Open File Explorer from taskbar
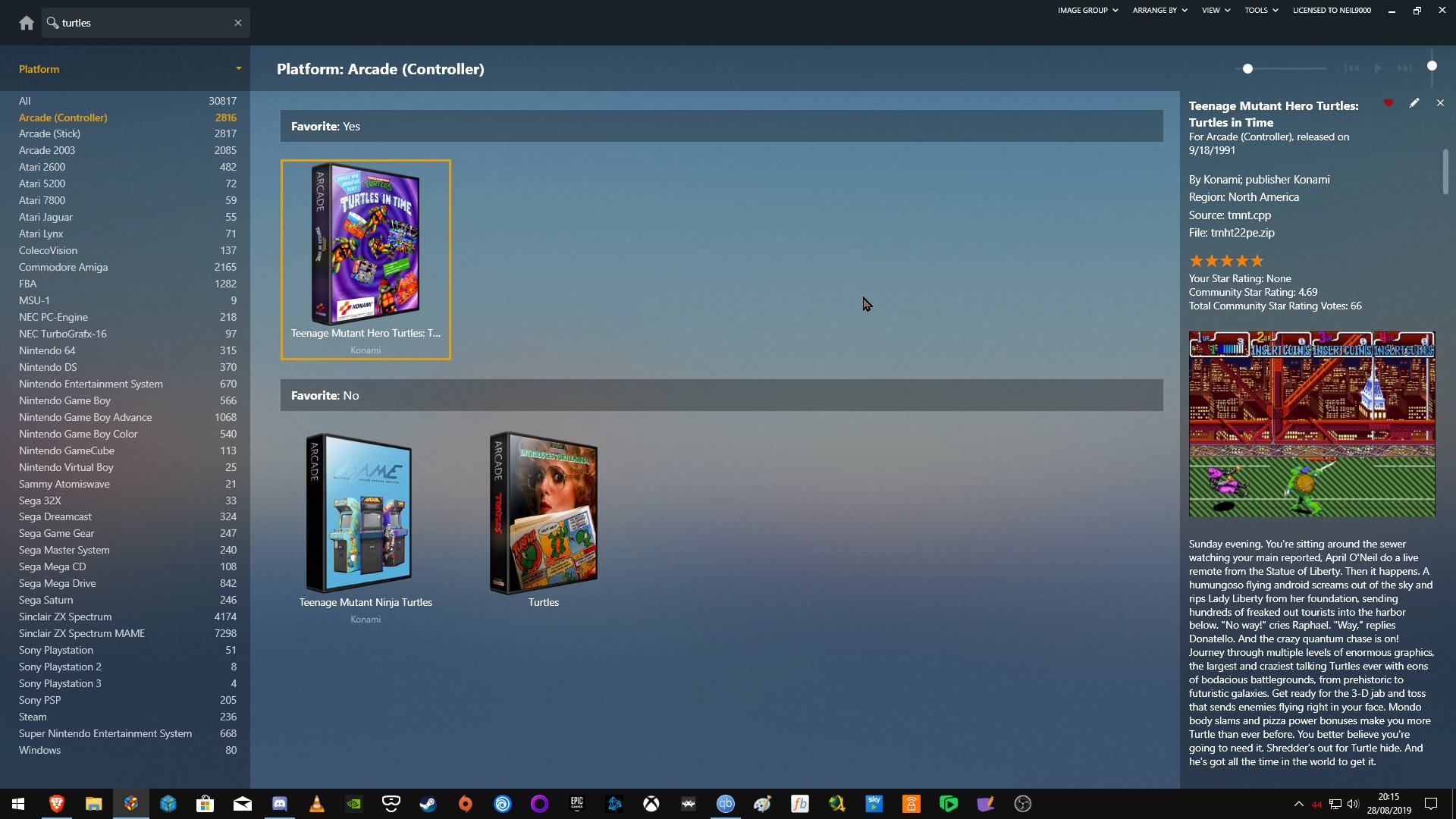 [93, 804]
